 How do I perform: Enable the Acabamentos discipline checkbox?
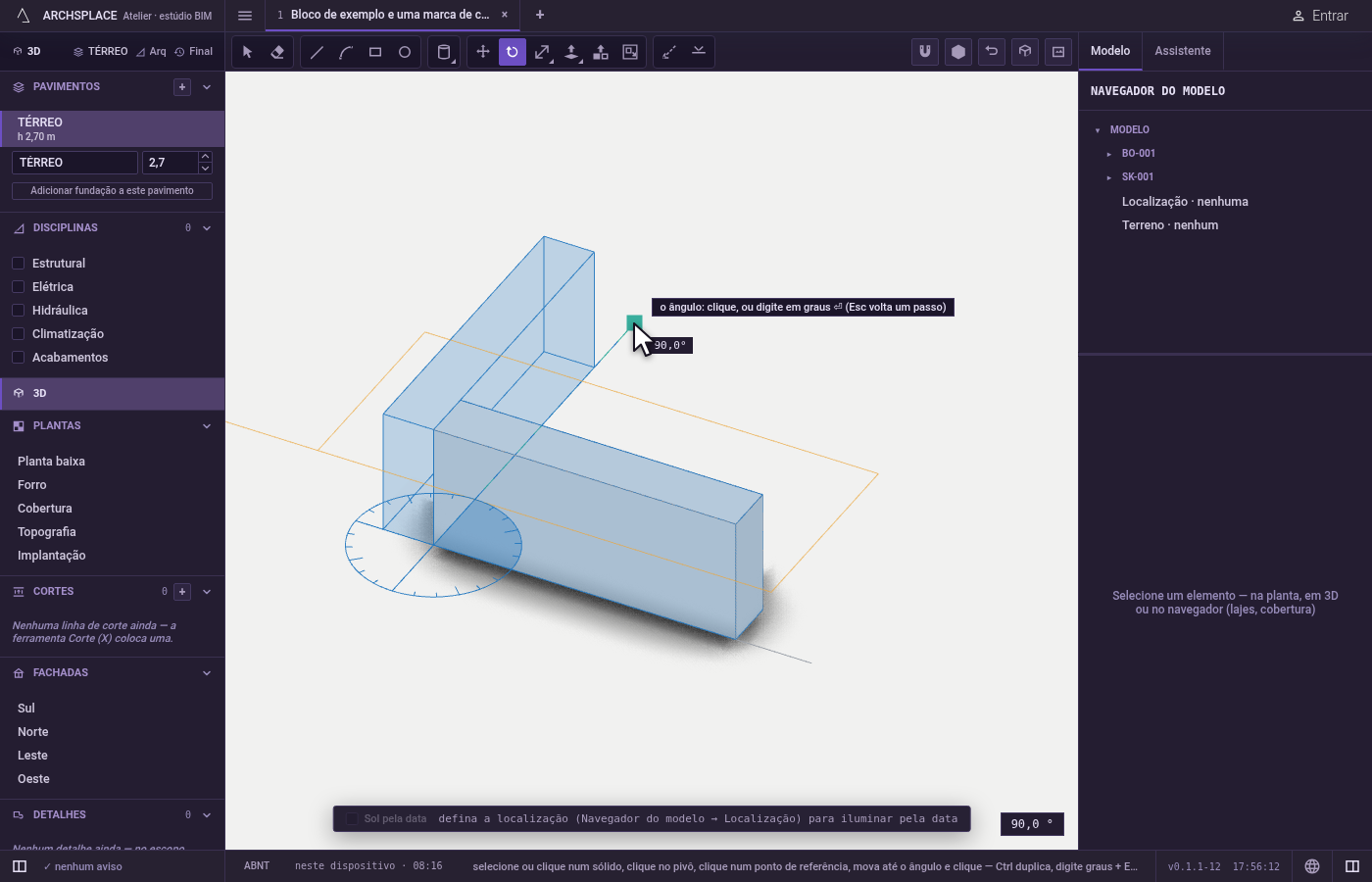(x=18, y=358)
